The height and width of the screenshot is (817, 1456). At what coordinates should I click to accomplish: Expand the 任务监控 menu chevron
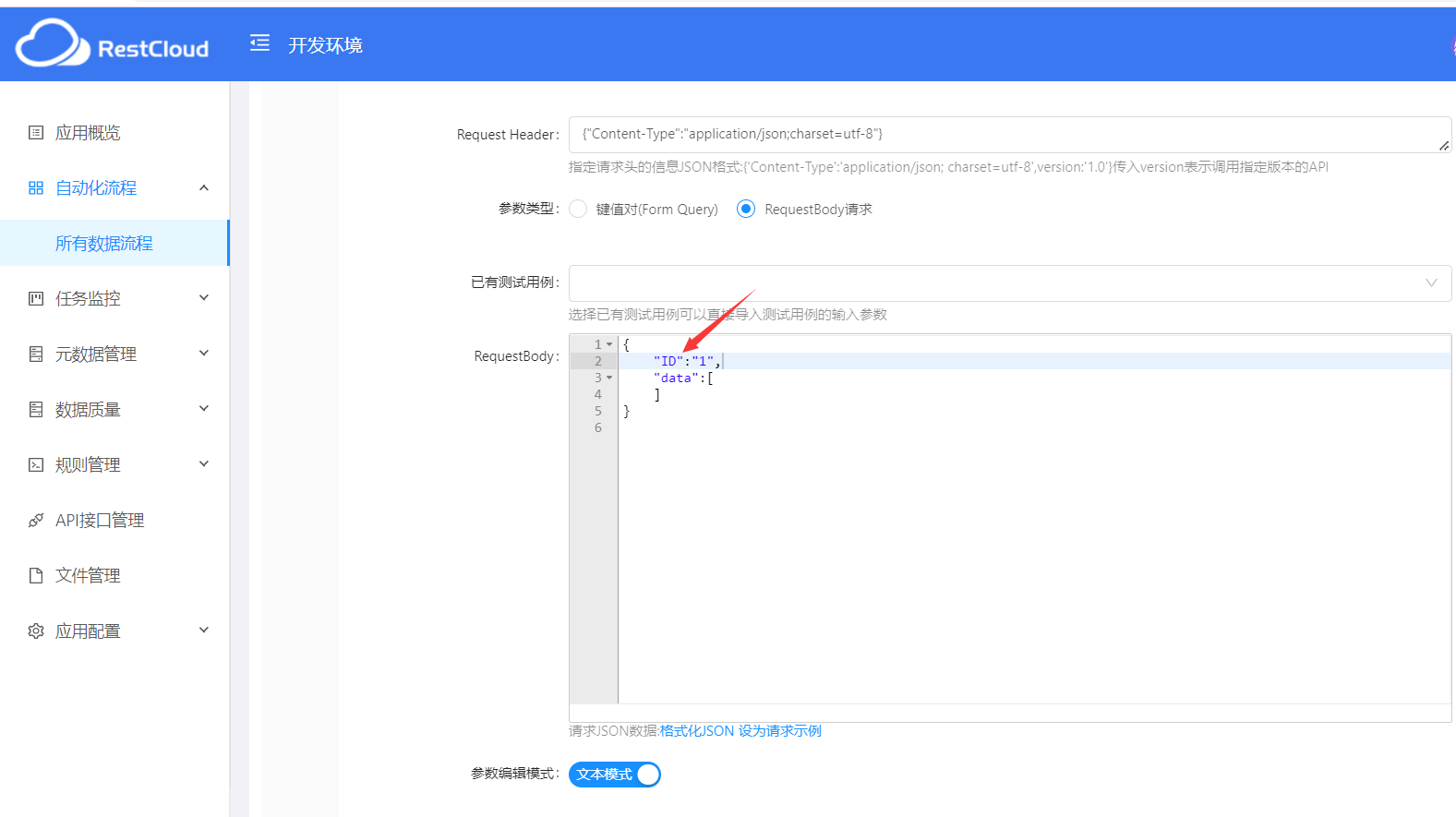tap(204, 298)
